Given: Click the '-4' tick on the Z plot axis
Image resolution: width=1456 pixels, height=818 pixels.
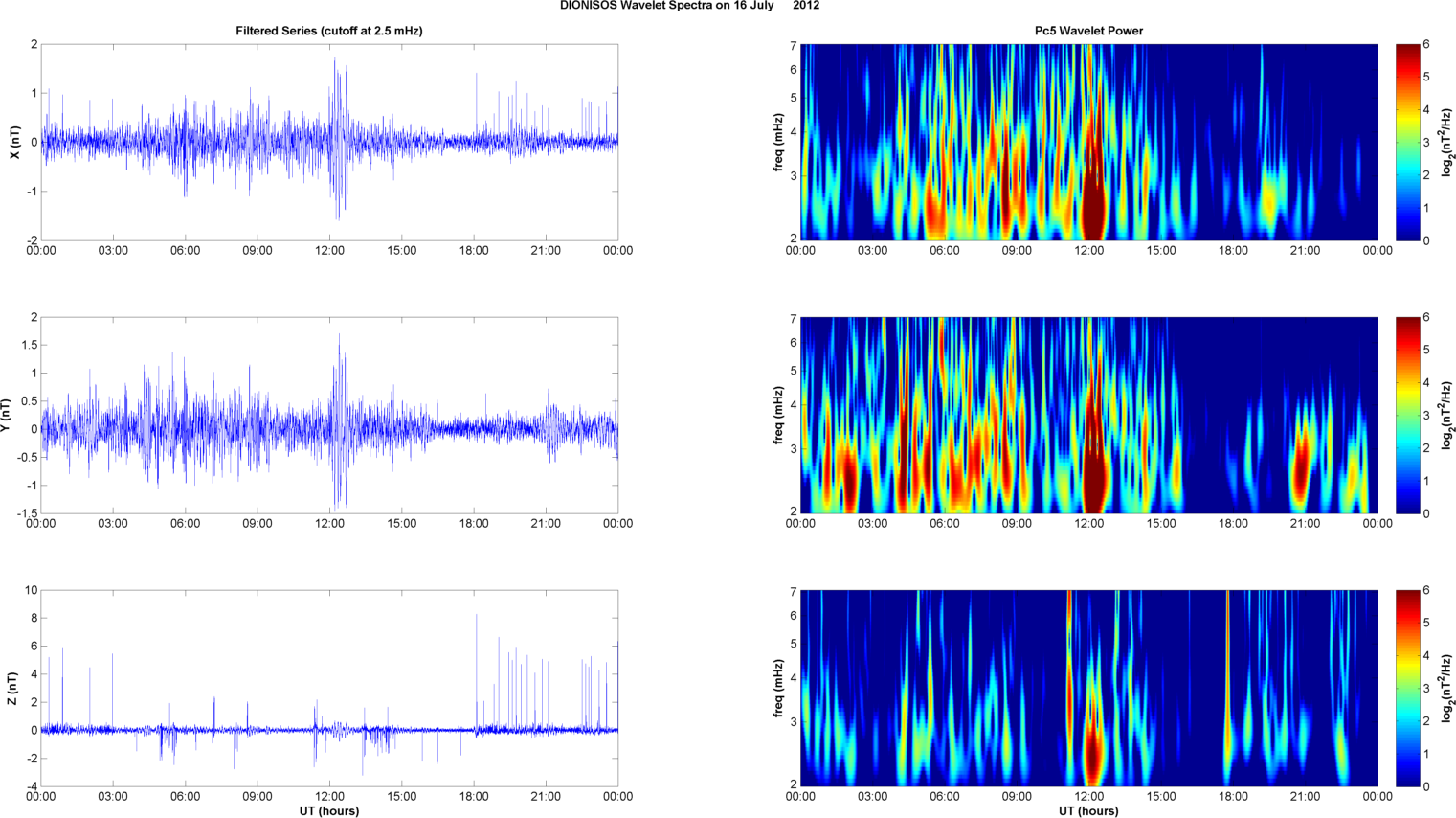Looking at the screenshot, I should tap(32, 786).
